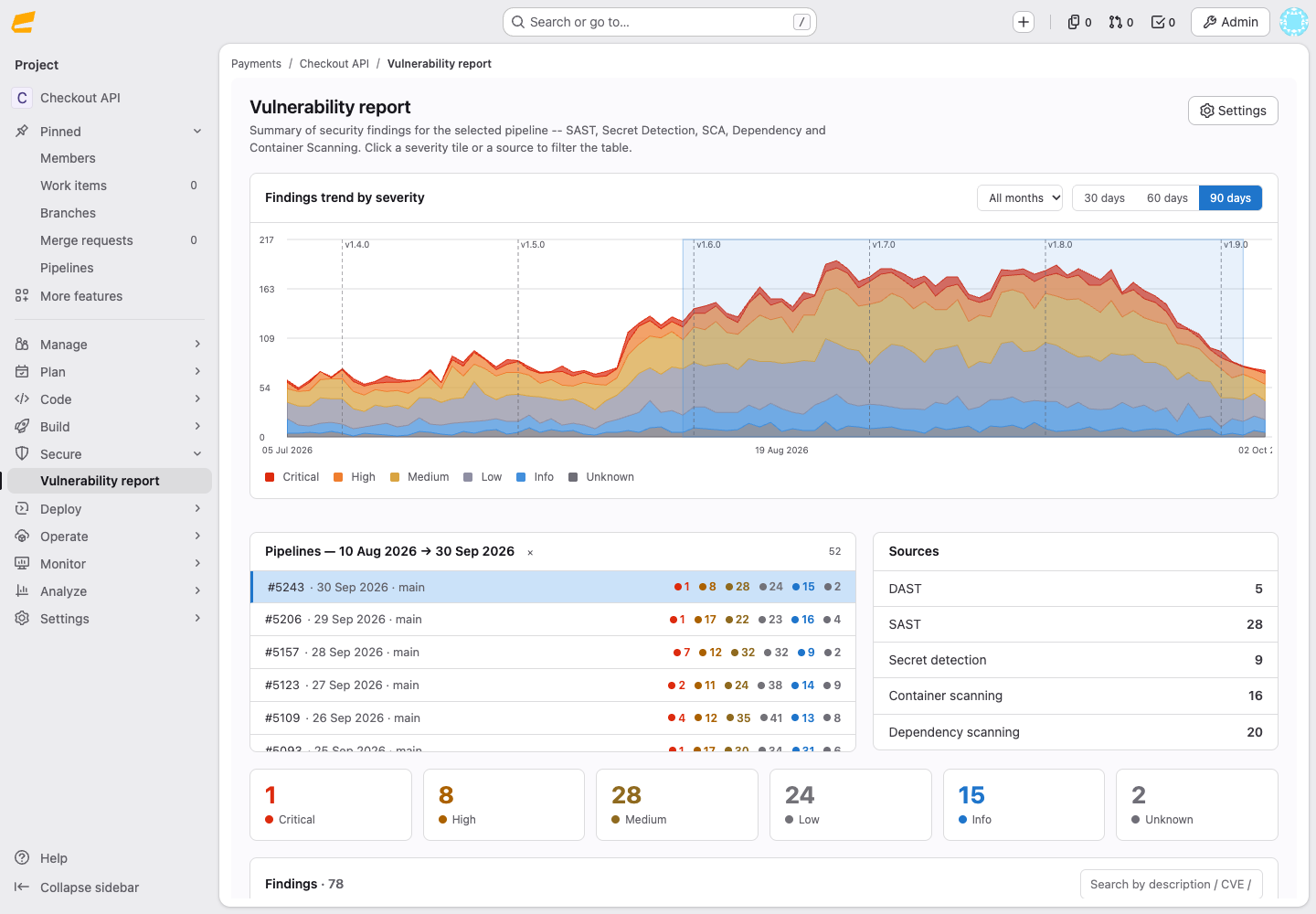
Task: Focus the Search or go to field
Action: (660, 22)
